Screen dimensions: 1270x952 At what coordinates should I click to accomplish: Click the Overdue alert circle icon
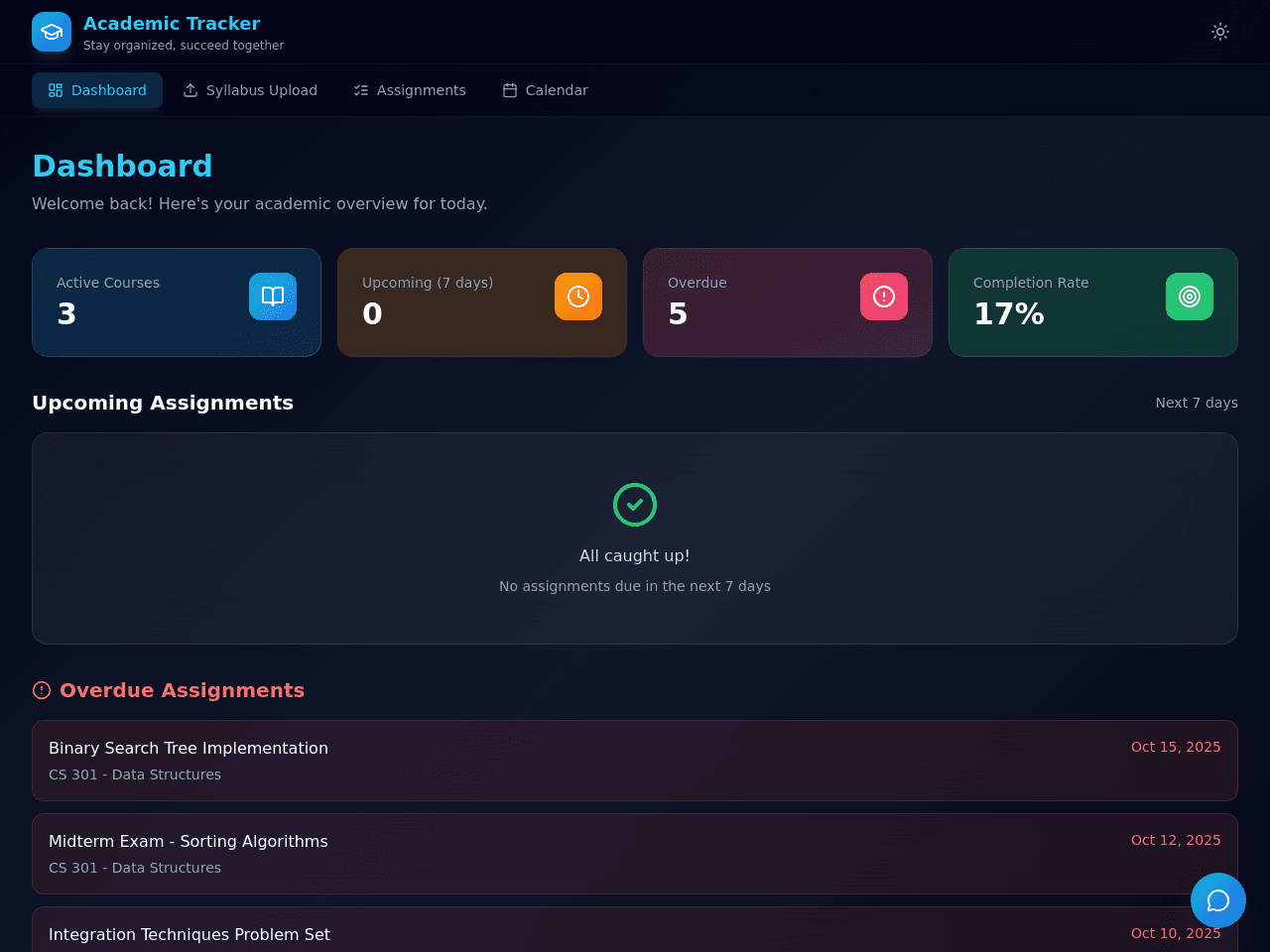point(884,297)
